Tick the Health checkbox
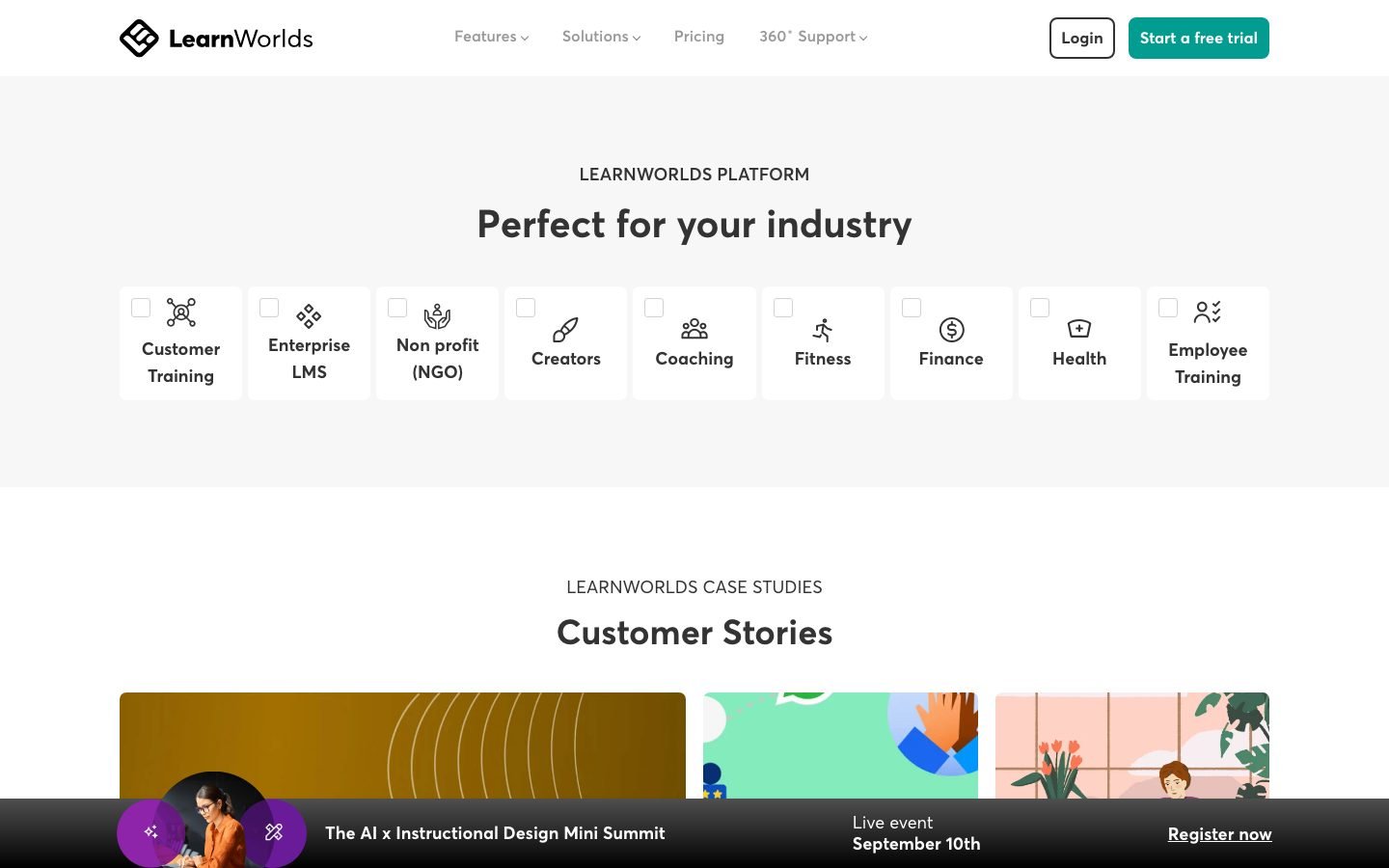The width and height of the screenshot is (1389, 868). pos(1040,308)
